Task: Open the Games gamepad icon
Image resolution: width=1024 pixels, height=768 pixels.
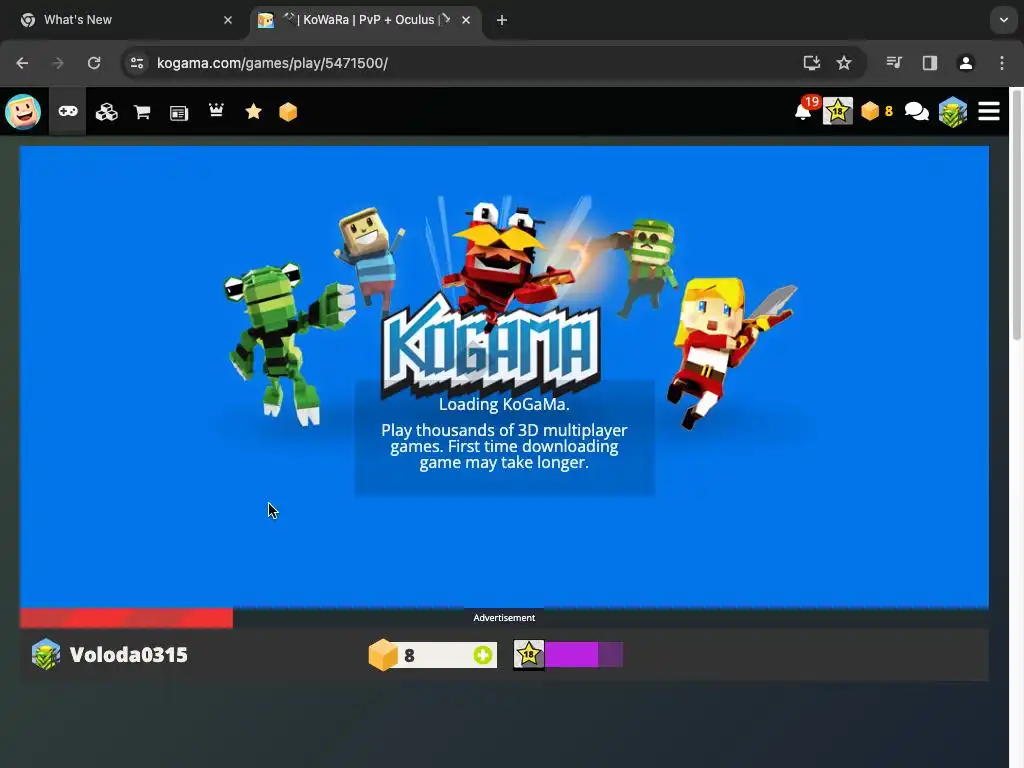Action: click(x=68, y=112)
